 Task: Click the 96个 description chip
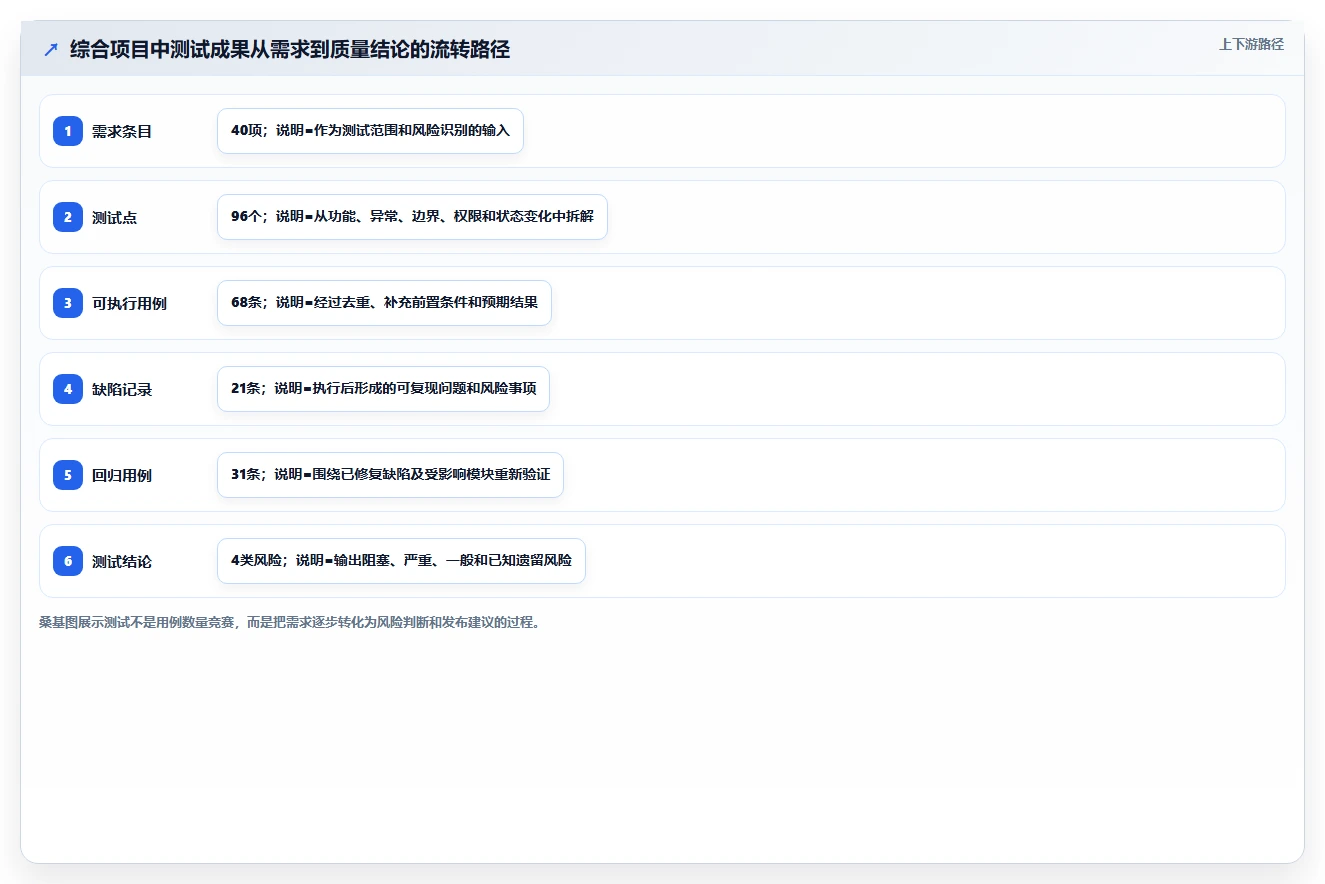click(412, 217)
